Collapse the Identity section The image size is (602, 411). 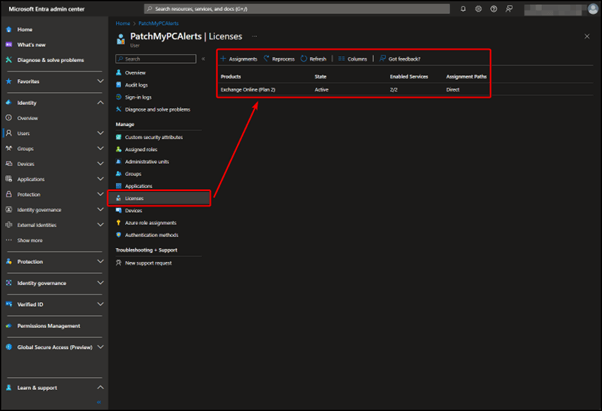(100, 103)
